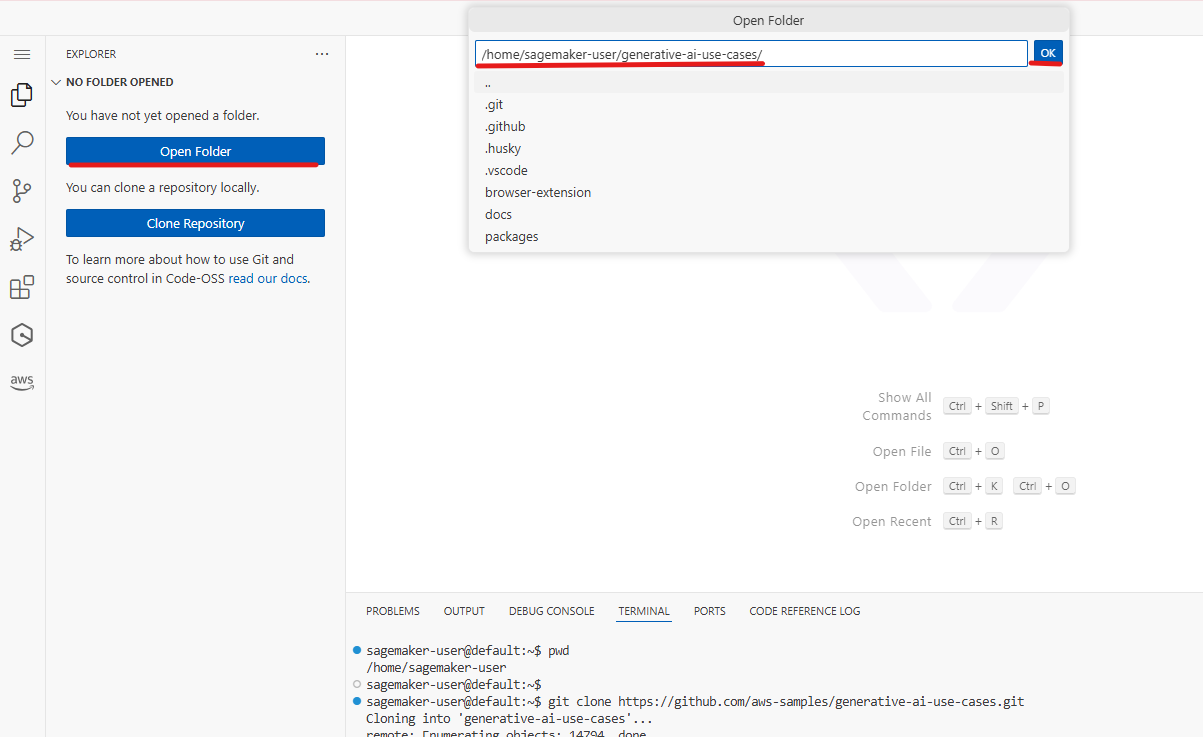Image resolution: width=1203 pixels, height=737 pixels.
Task: Click the Open Folder button in Explorer
Action: (x=195, y=151)
